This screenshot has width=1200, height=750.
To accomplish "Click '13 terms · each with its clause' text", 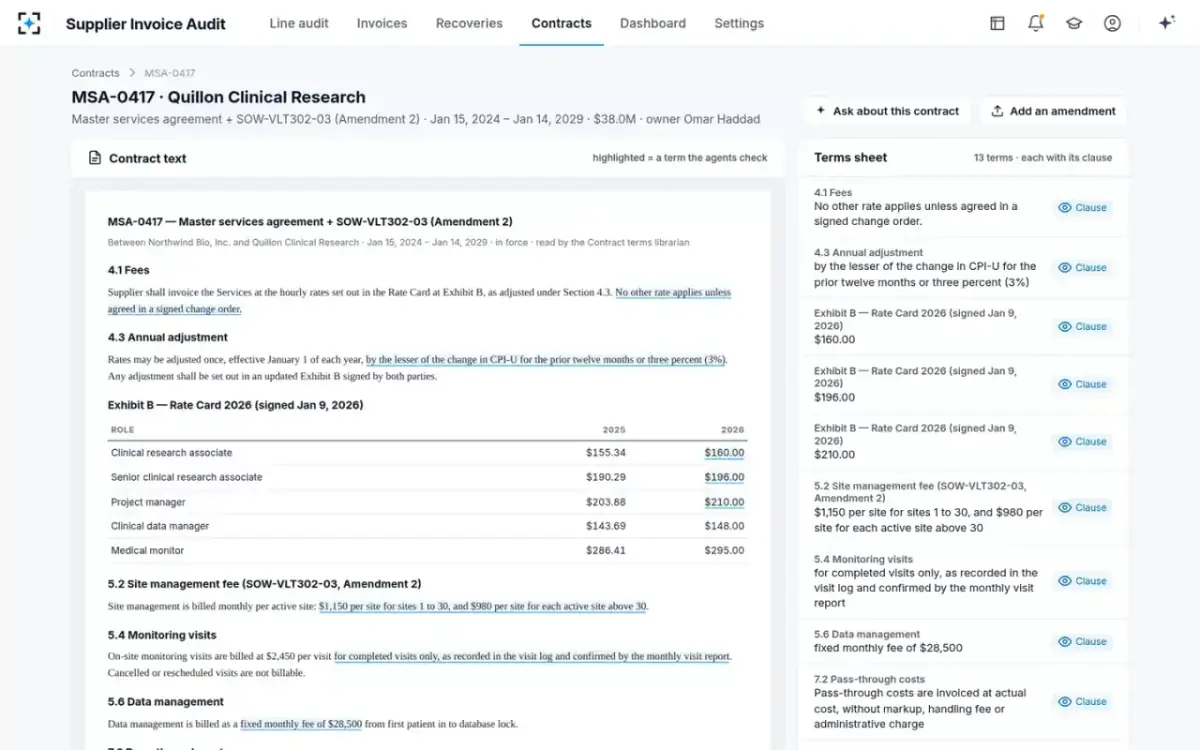I will tap(1043, 158).
